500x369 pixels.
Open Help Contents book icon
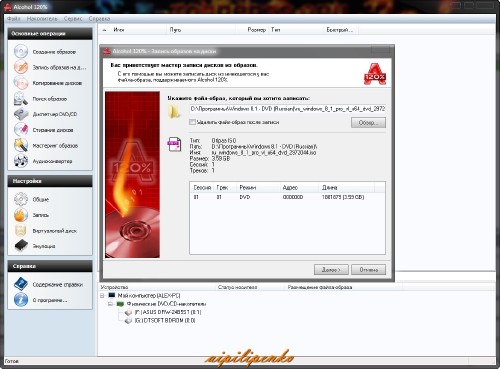[21, 284]
